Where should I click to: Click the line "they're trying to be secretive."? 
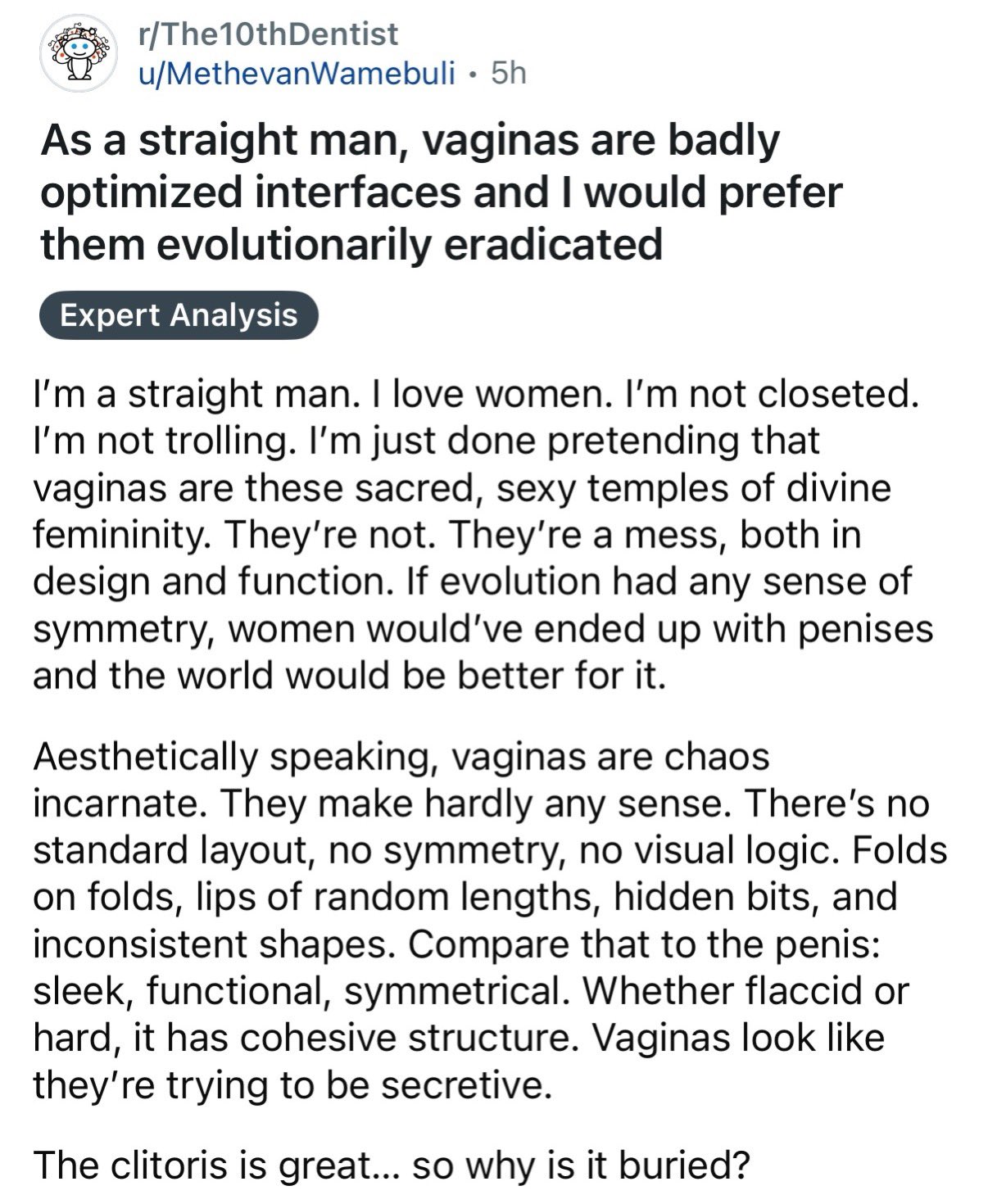(x=291, y=1085)
